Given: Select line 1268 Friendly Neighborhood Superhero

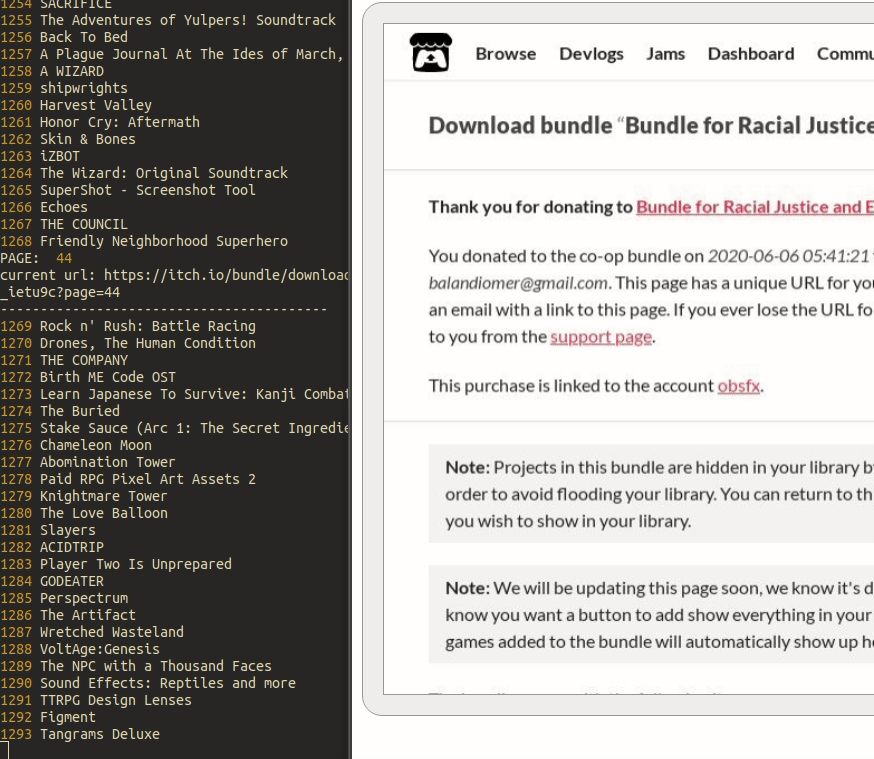Looking at the screenshot, I should pos(144,241).
